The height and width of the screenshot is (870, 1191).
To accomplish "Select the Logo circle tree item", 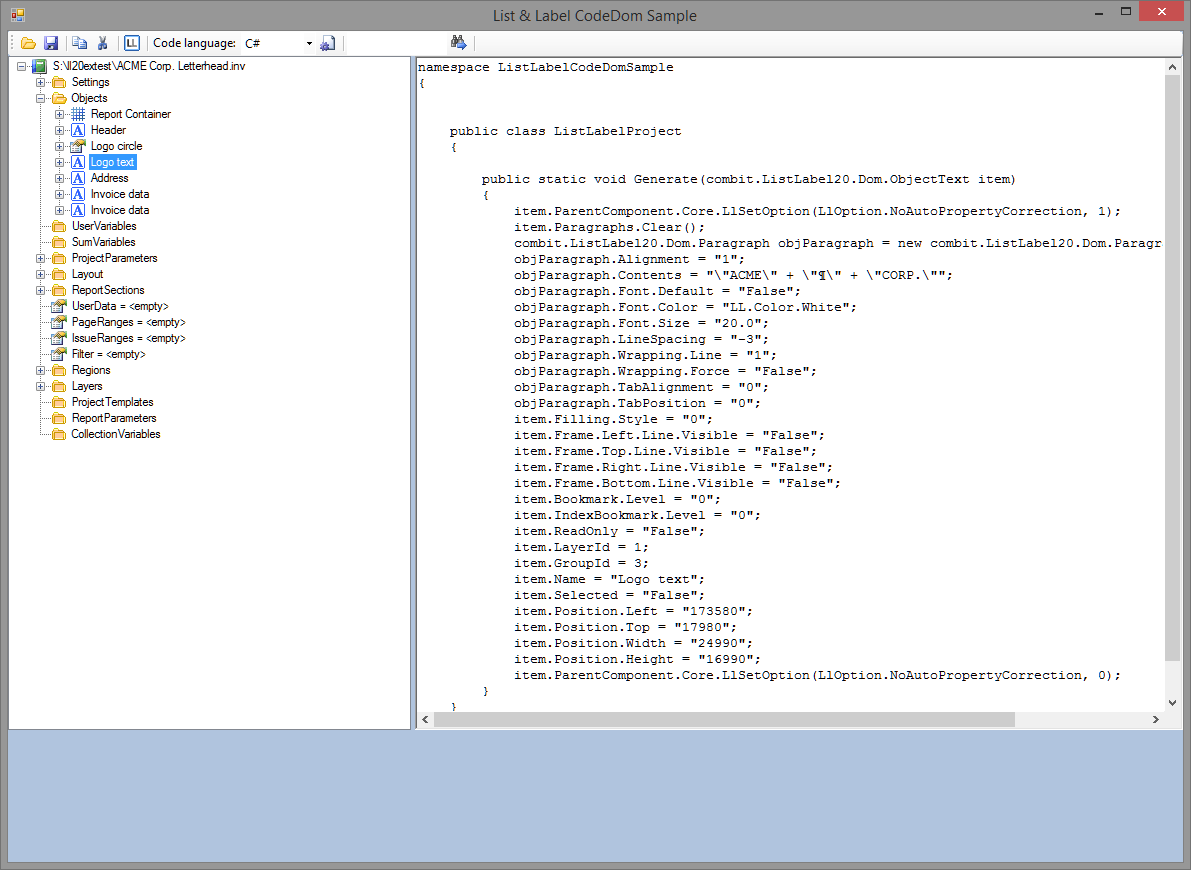I will (x=116, y=146).
